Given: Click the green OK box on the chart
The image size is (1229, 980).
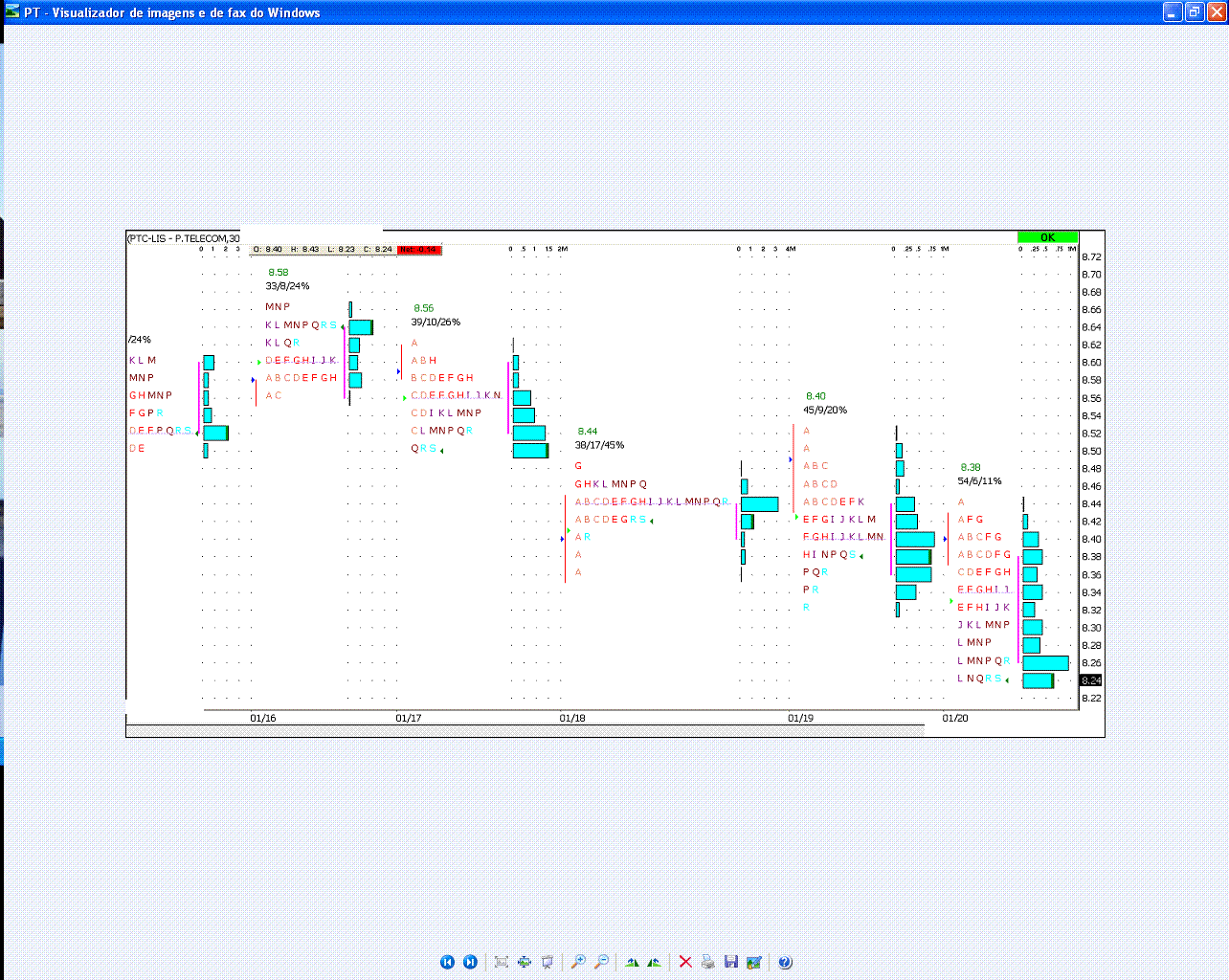Looking at the screenshot, I should pos(1047,237).
